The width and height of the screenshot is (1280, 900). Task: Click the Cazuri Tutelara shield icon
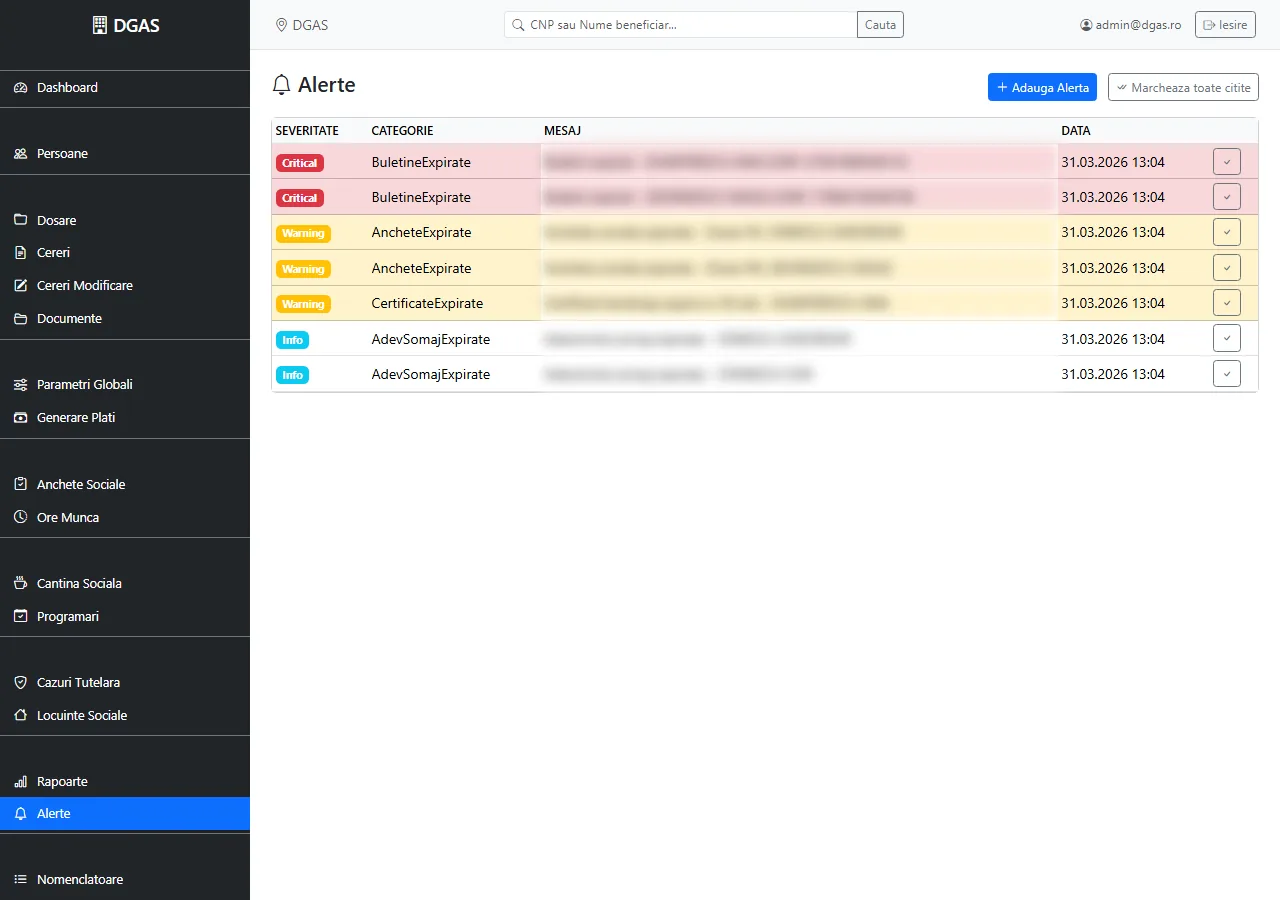(20, 682)
